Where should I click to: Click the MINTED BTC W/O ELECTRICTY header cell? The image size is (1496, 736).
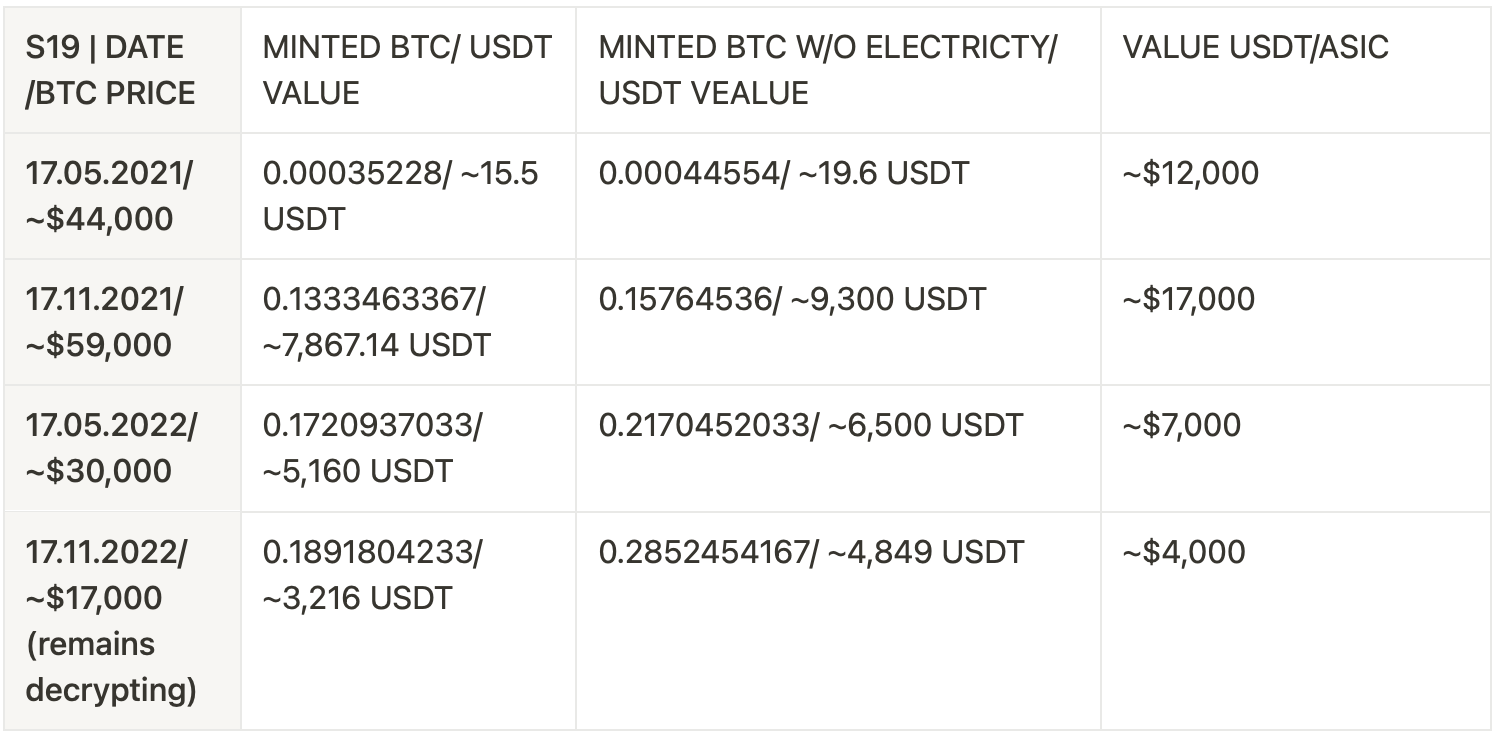tap(838, 70)
